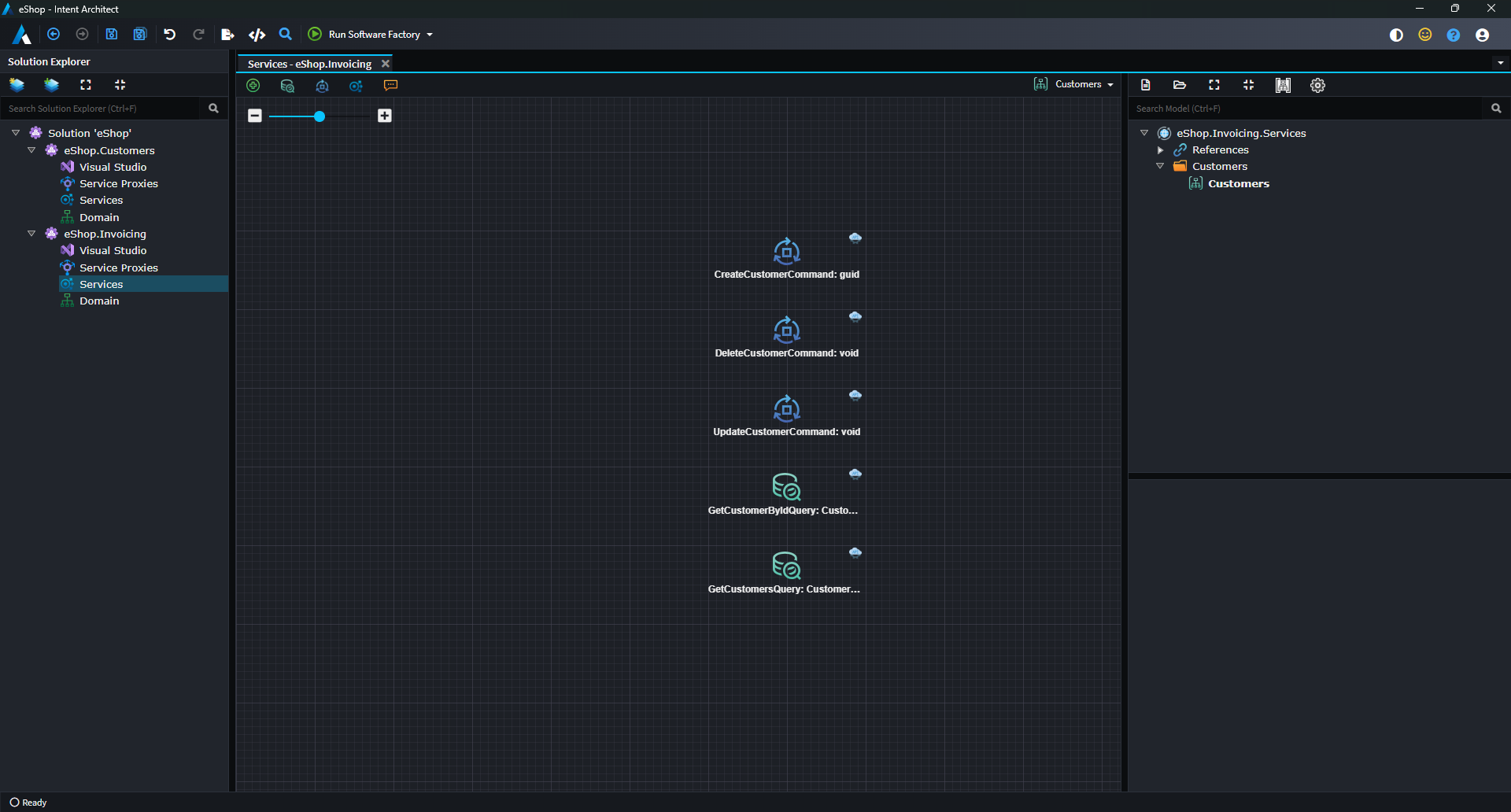1511x812 pixels.
Task: Click the new Query database icon in diagram toolbar
Action: 287,86
